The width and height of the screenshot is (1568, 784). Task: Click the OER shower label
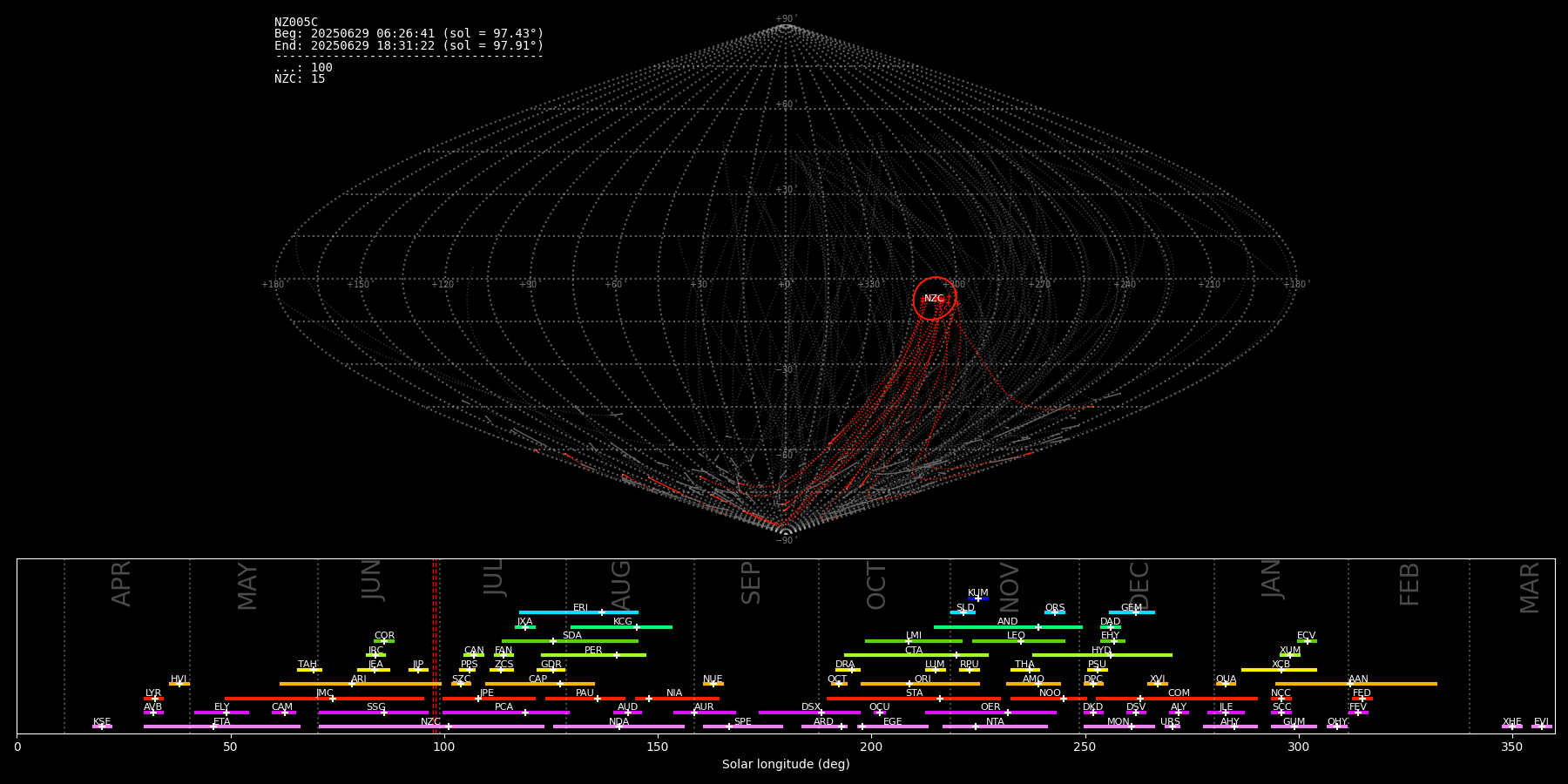click(990, 707)
